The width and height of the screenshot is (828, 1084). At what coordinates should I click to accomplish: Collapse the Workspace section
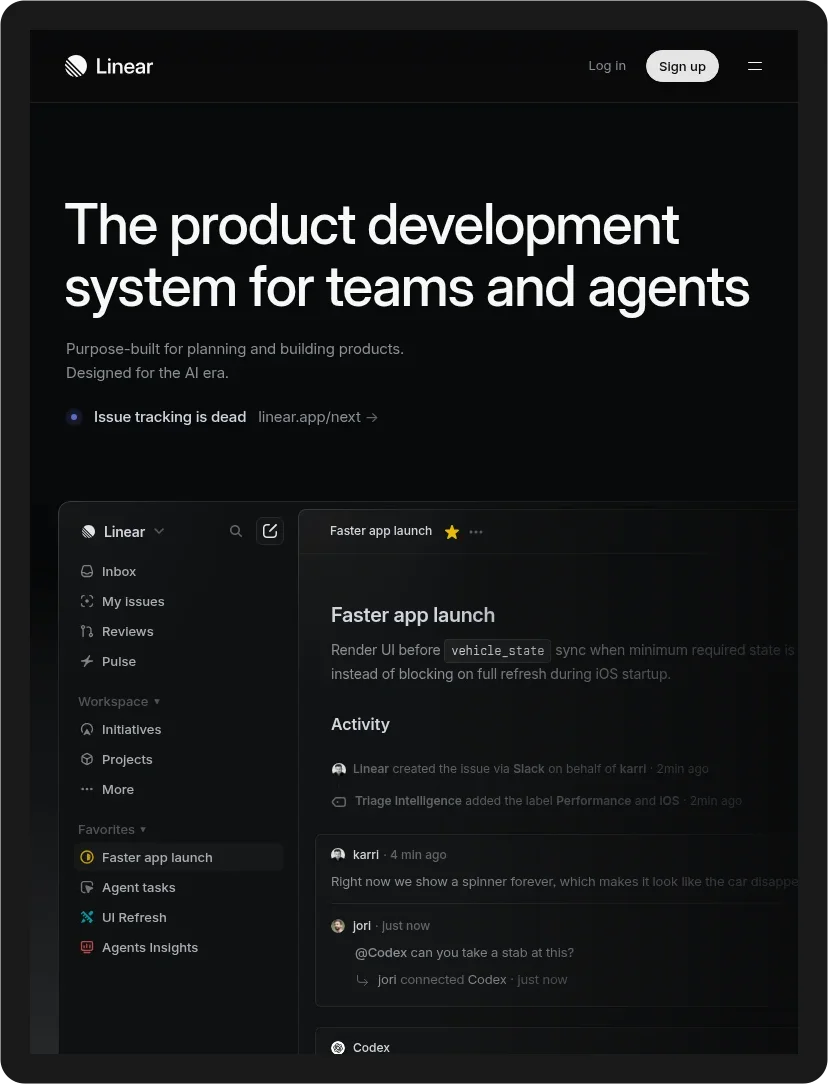119,701
